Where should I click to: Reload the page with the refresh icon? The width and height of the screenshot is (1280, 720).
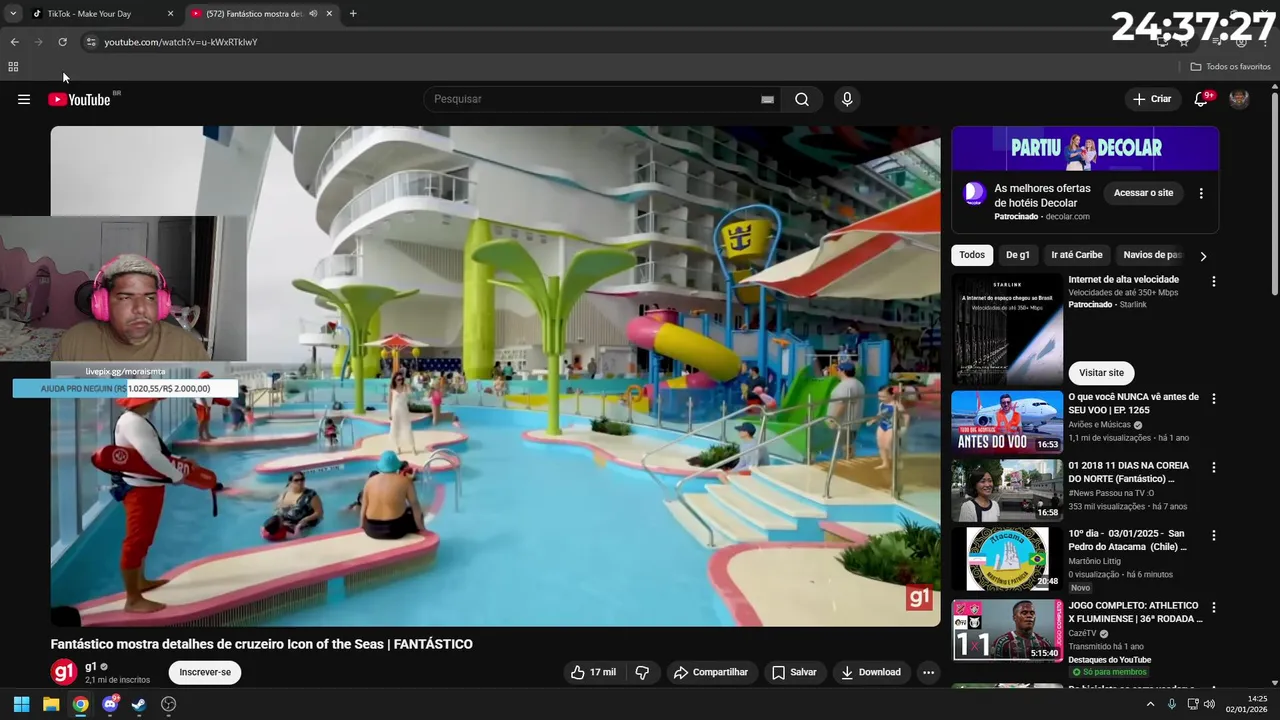(62, 42)
